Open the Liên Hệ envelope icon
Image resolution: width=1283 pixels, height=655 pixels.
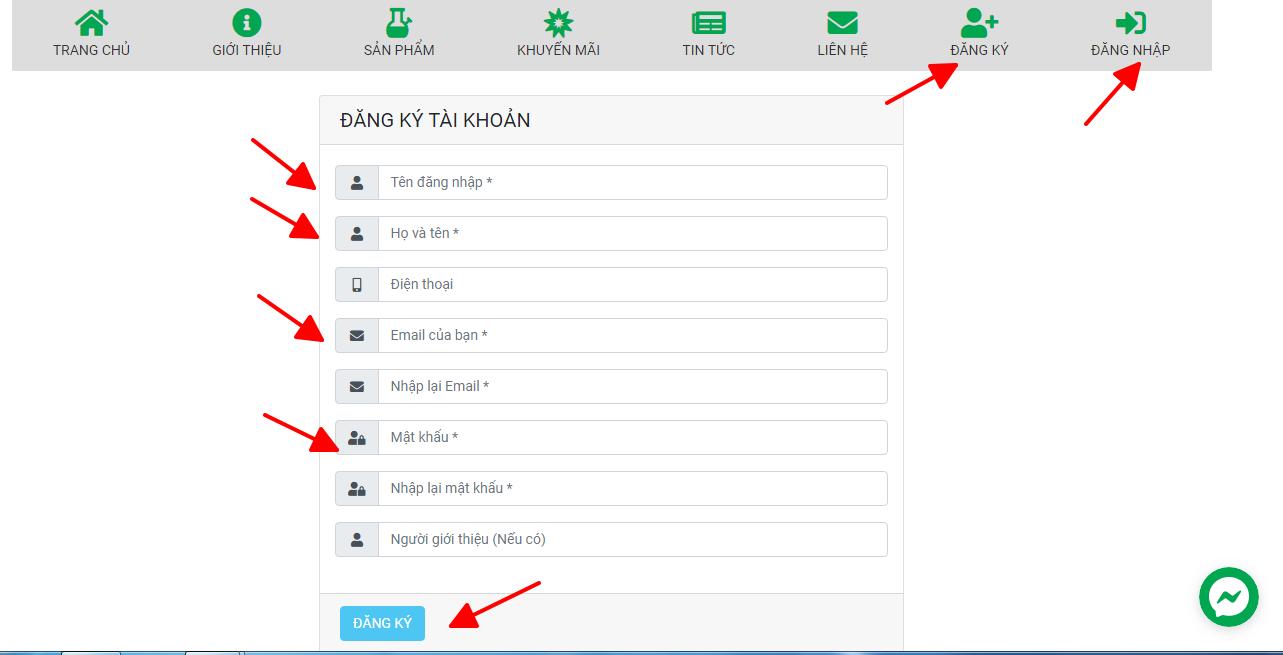pos(842,22)
